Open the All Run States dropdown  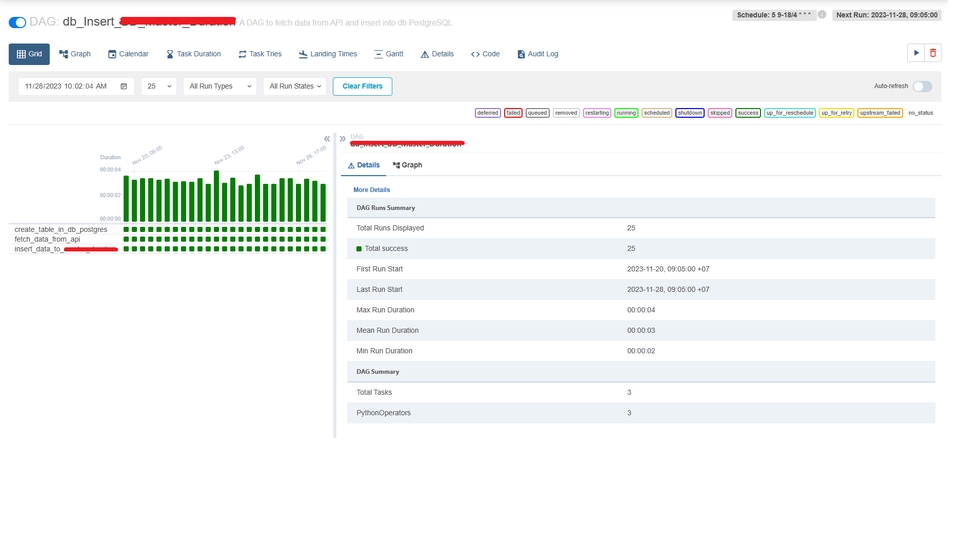coord(295,86)
